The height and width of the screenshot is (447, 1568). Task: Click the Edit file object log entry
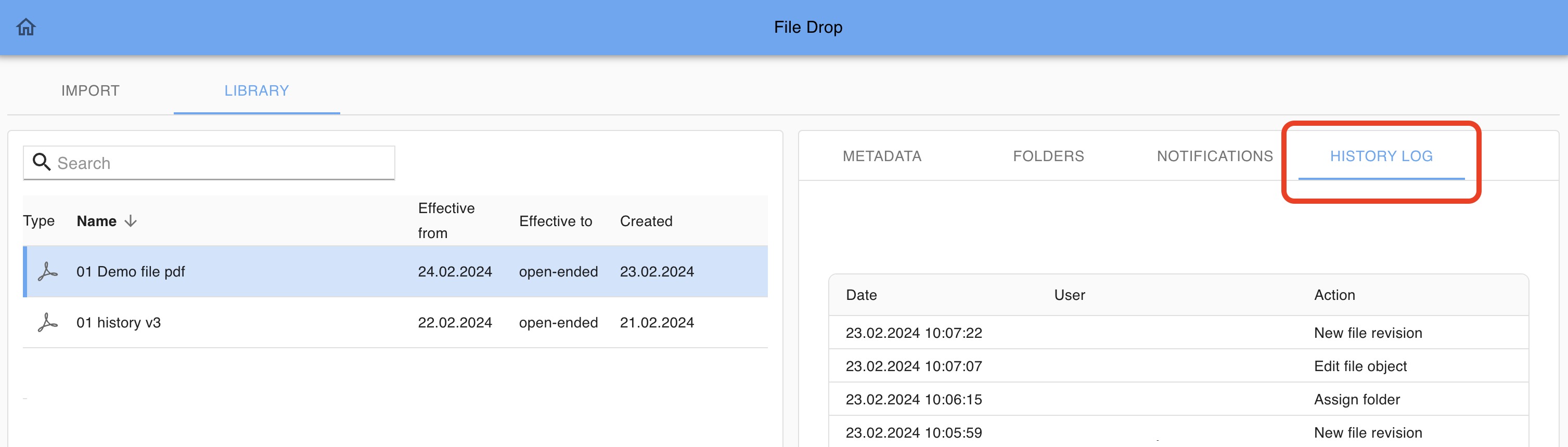pos(1360,366)
